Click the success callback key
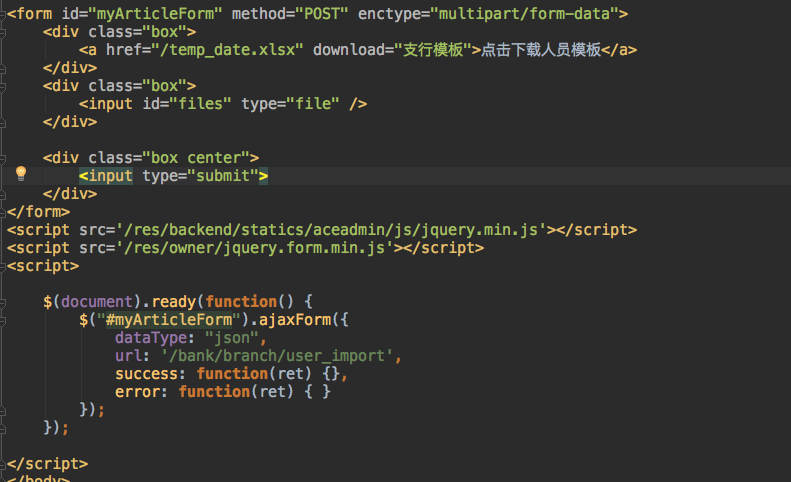This screenshot has width=791, height=482. [x=146, y=373]
